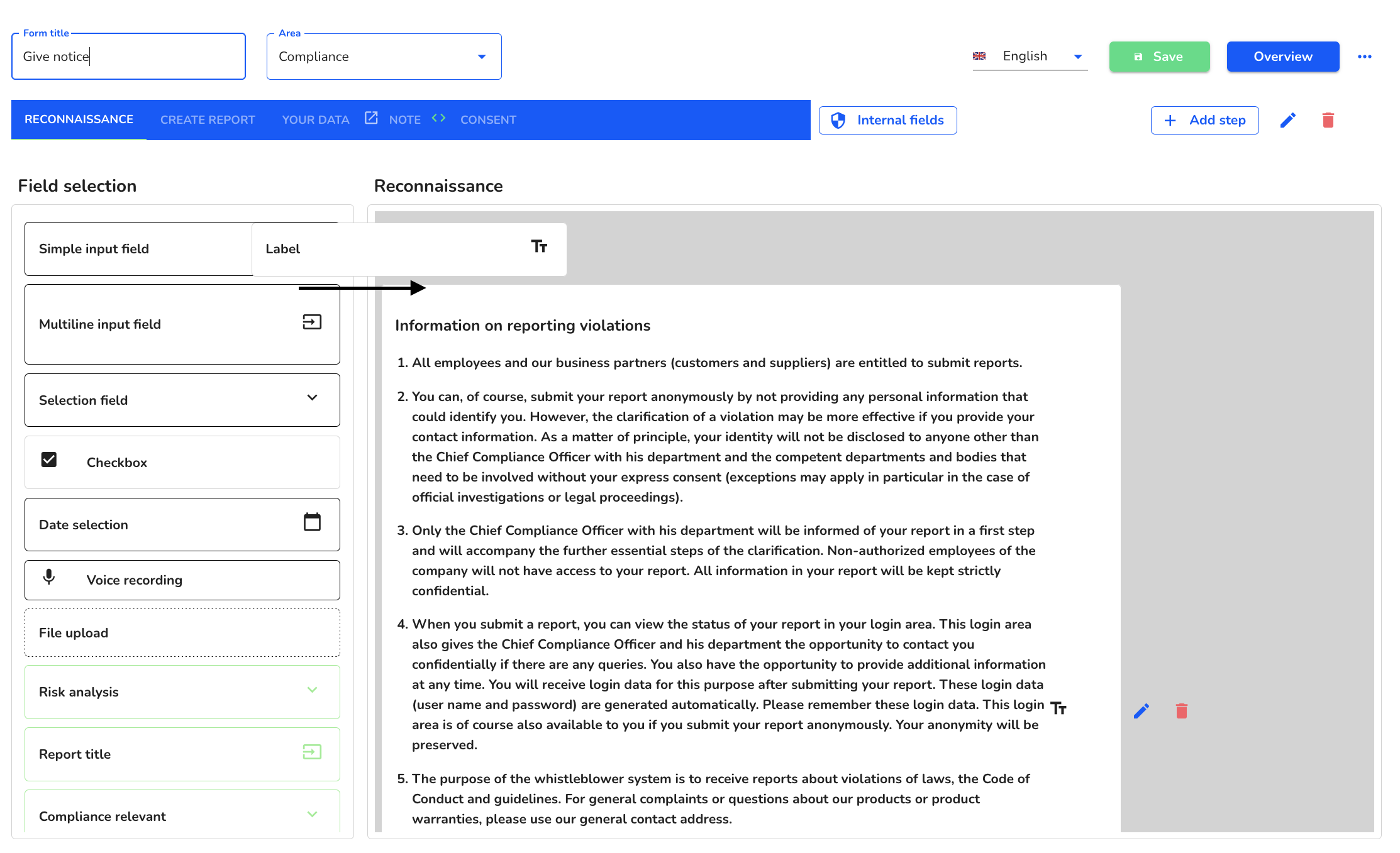The image size is (1400, 853).
Task: Select the RECONNAISSANCE tab
Action: 79,120
